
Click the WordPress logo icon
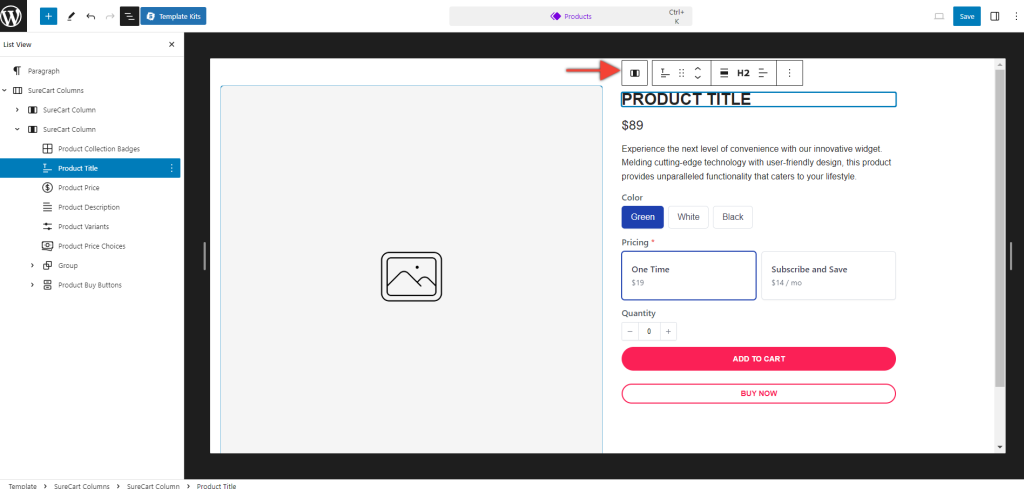tap(14, 16)
